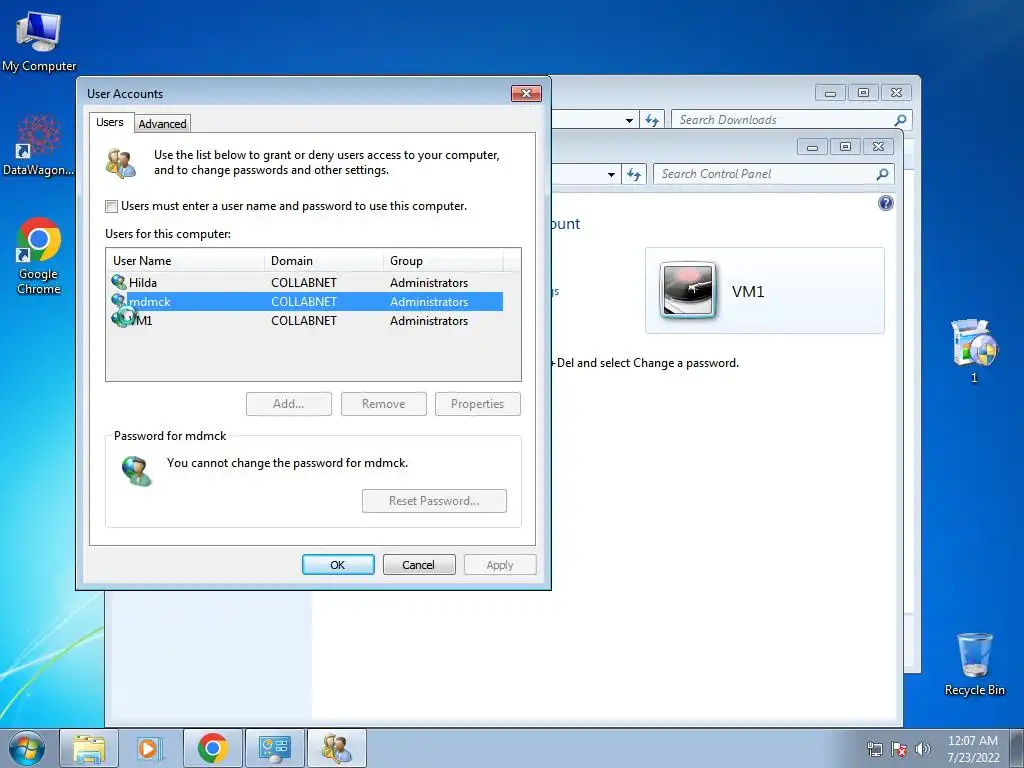Expand Control Panel address bar dropdown
1024x768 pixels.
point(611,174)
